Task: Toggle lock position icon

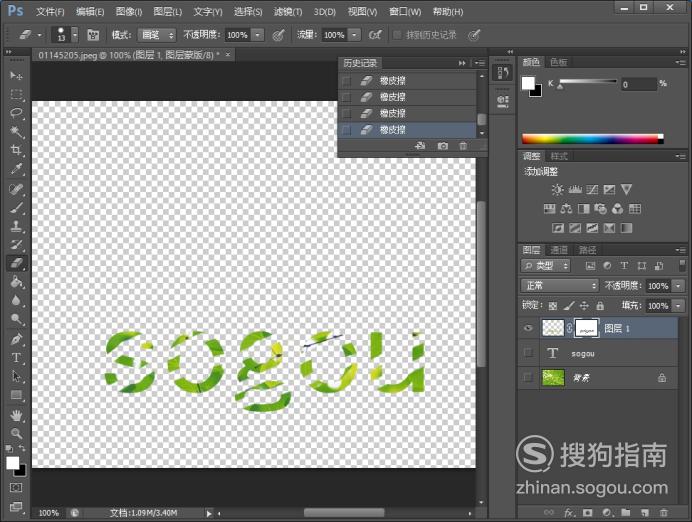Action: click(584, 305)
